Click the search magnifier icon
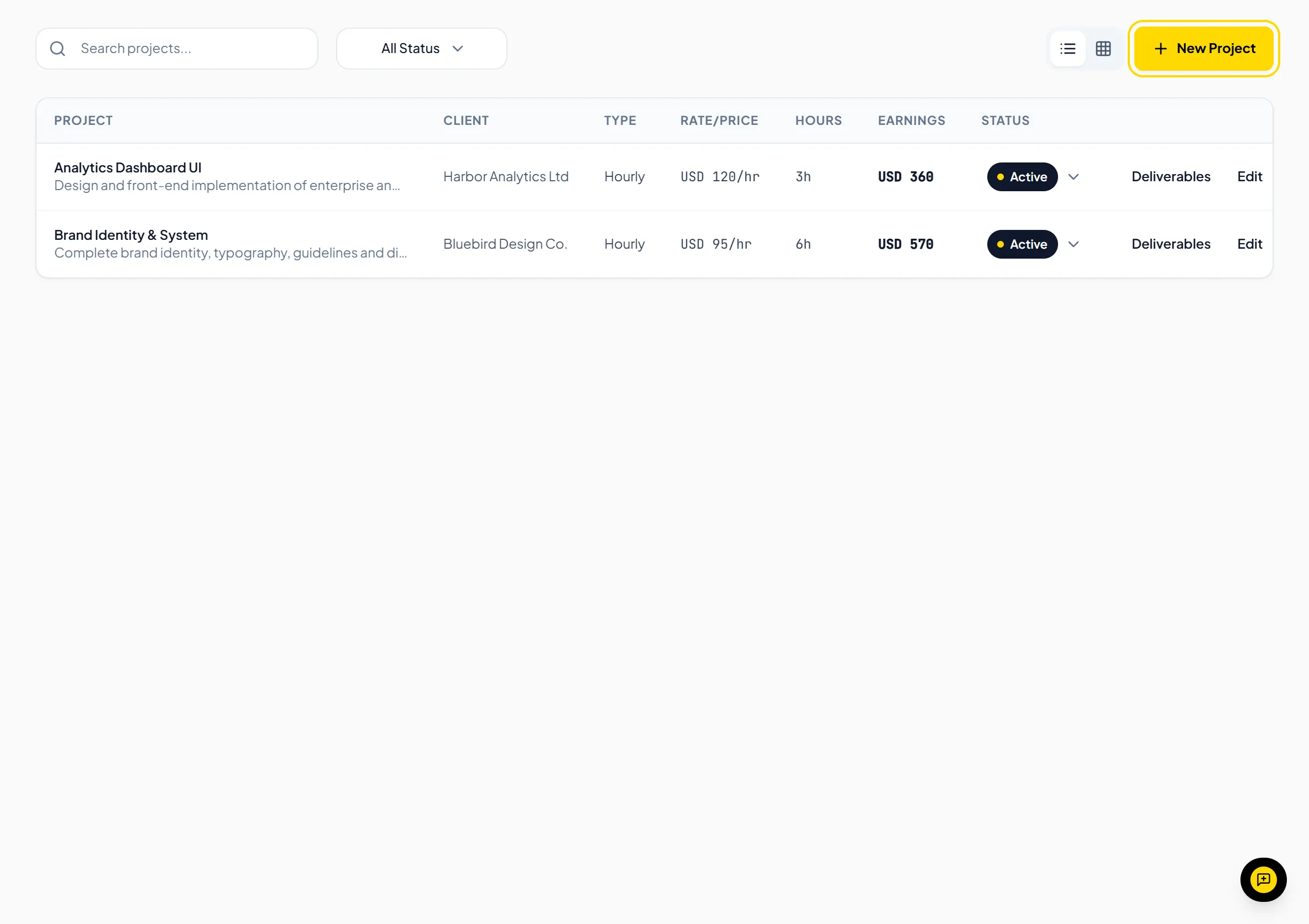Image resolution: width=1309 pixels, height=924 pixels. point(57,49)
